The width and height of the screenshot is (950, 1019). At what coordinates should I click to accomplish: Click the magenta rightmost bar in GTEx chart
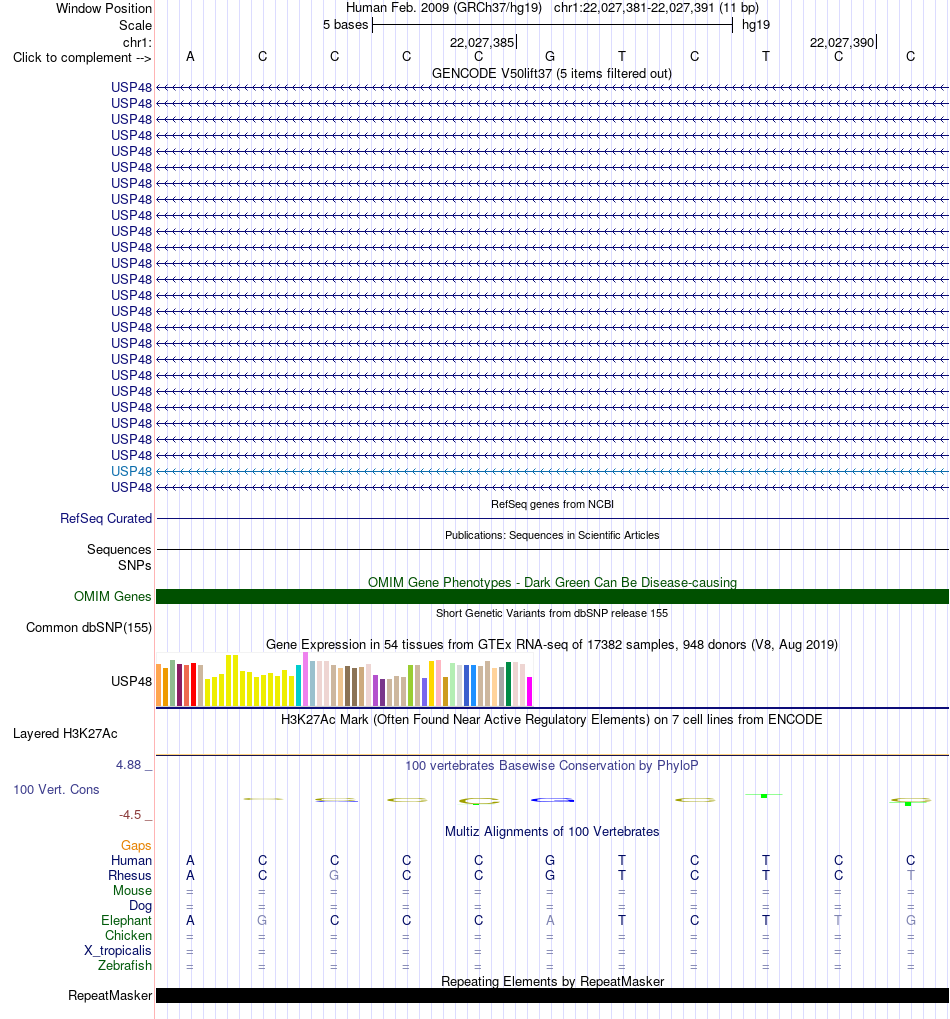pos(530,691)
